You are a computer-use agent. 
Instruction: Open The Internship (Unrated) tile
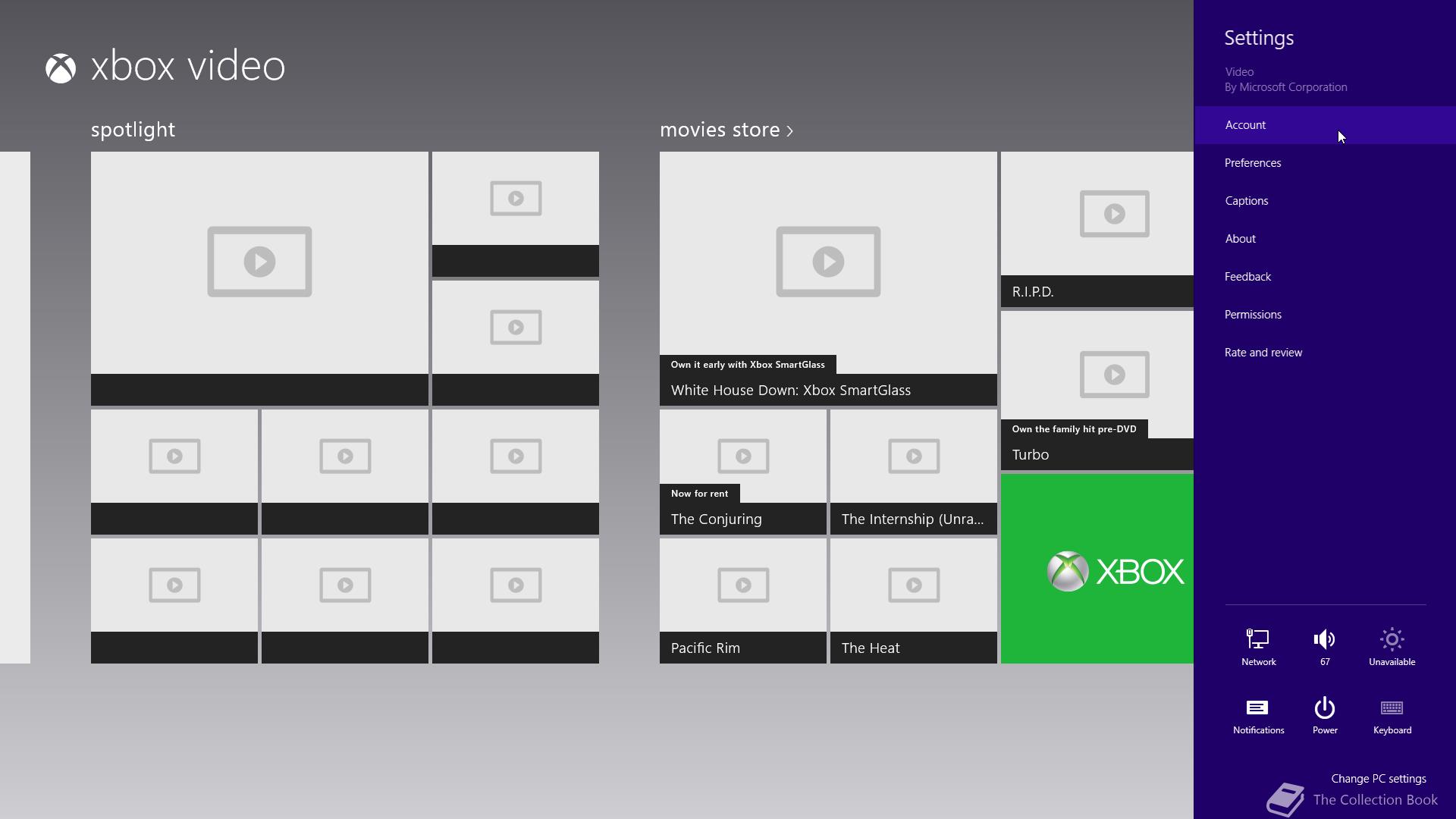(x=914, y=472)
